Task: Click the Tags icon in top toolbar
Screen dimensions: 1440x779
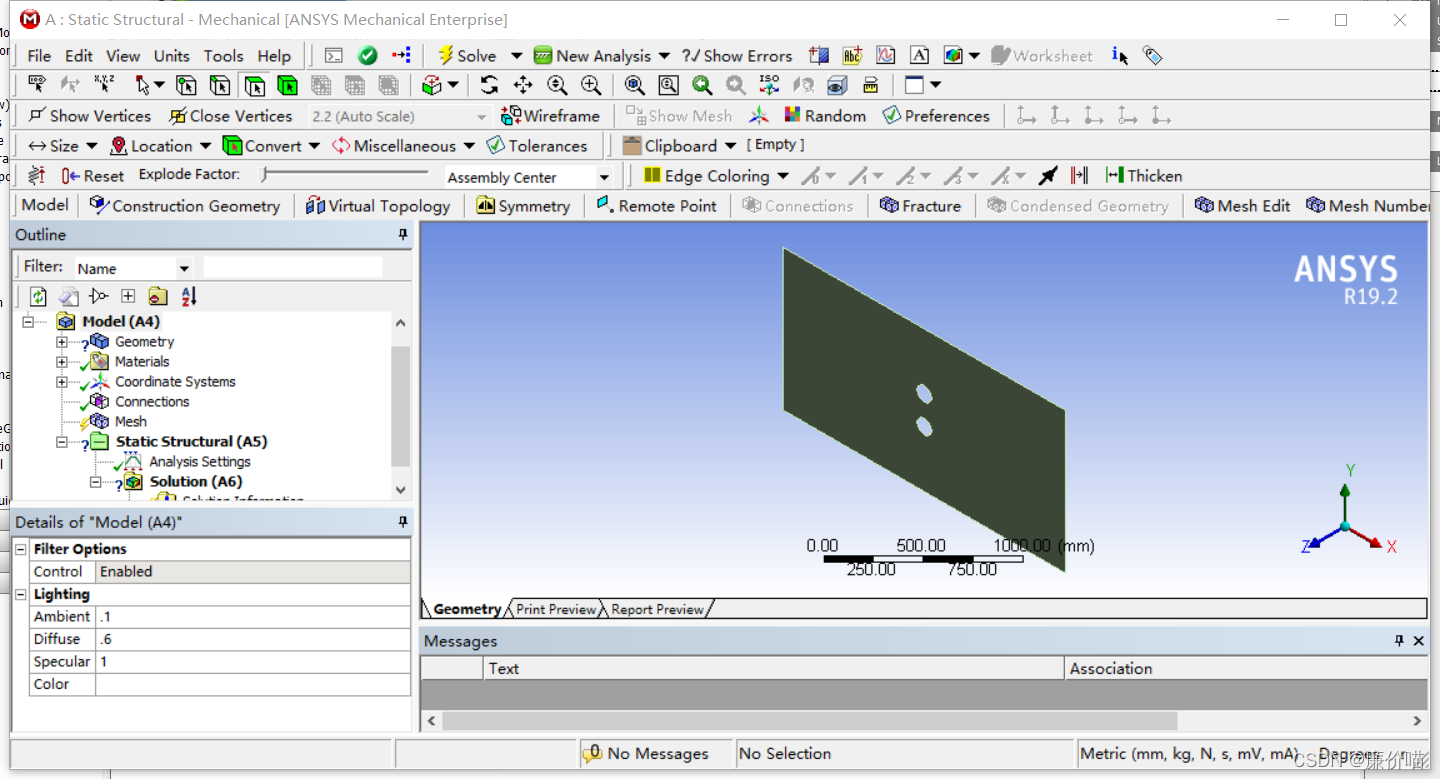Action: [x=1153, y=56]
